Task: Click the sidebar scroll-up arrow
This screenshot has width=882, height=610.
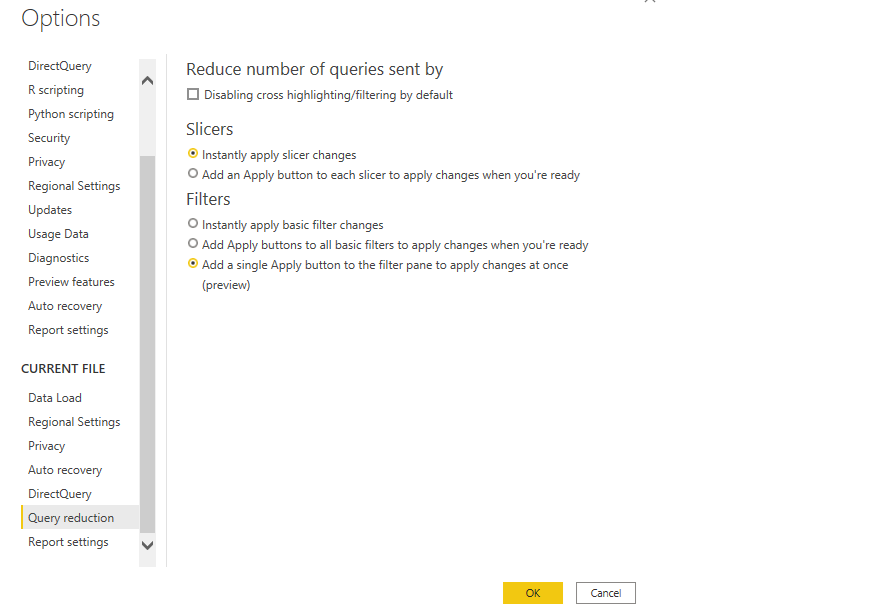Action: [x=147, y=80]
